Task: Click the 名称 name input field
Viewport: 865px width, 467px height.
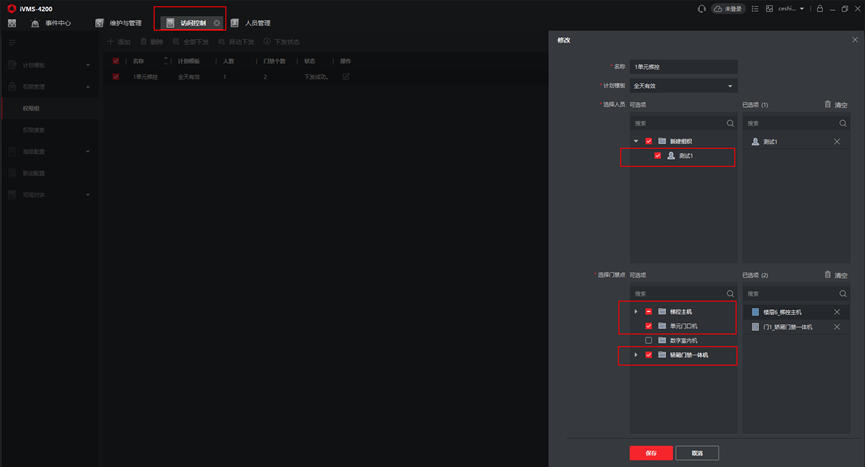Action: click(684, 67)
